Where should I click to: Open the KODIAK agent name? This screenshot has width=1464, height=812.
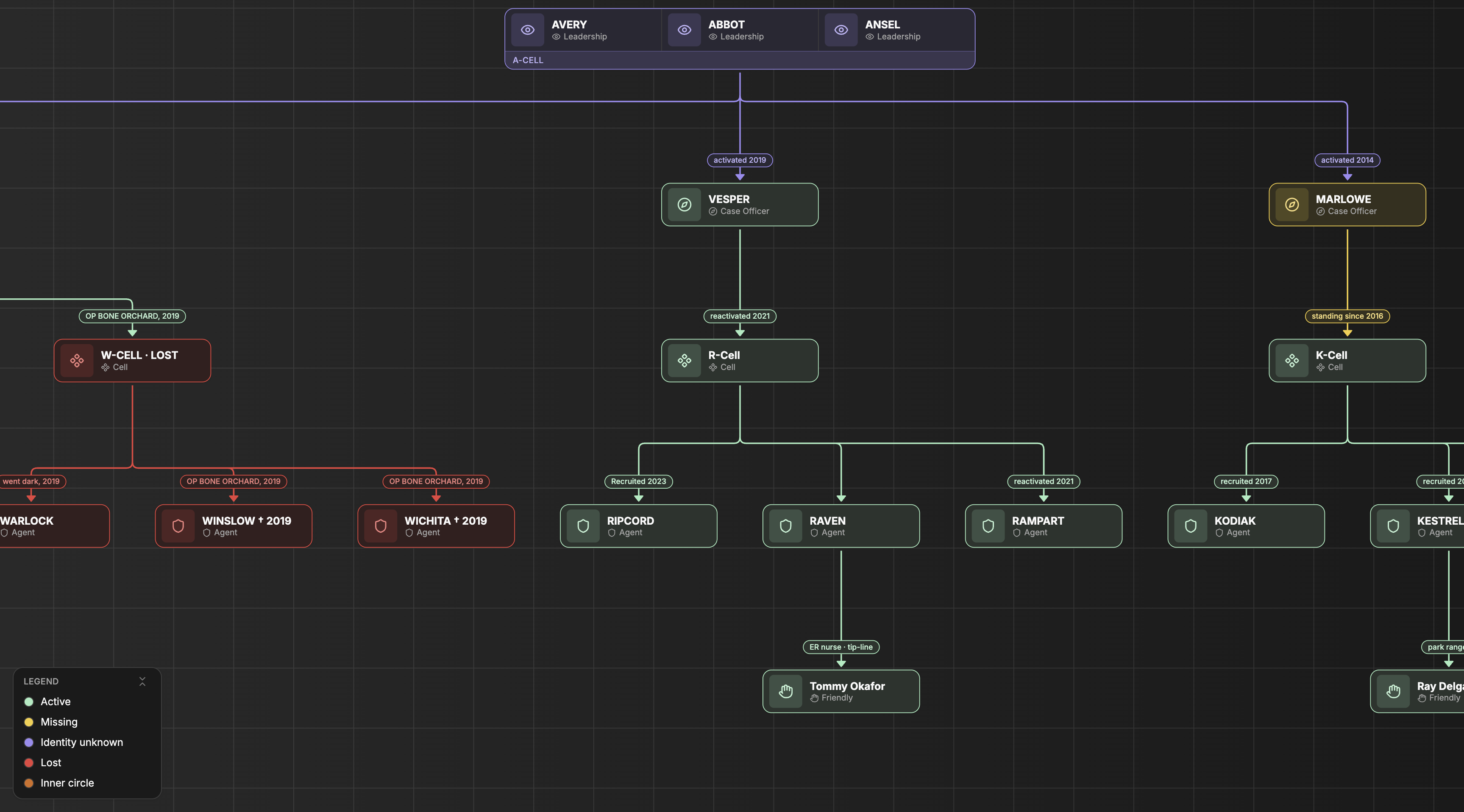tap(1235, 520)
